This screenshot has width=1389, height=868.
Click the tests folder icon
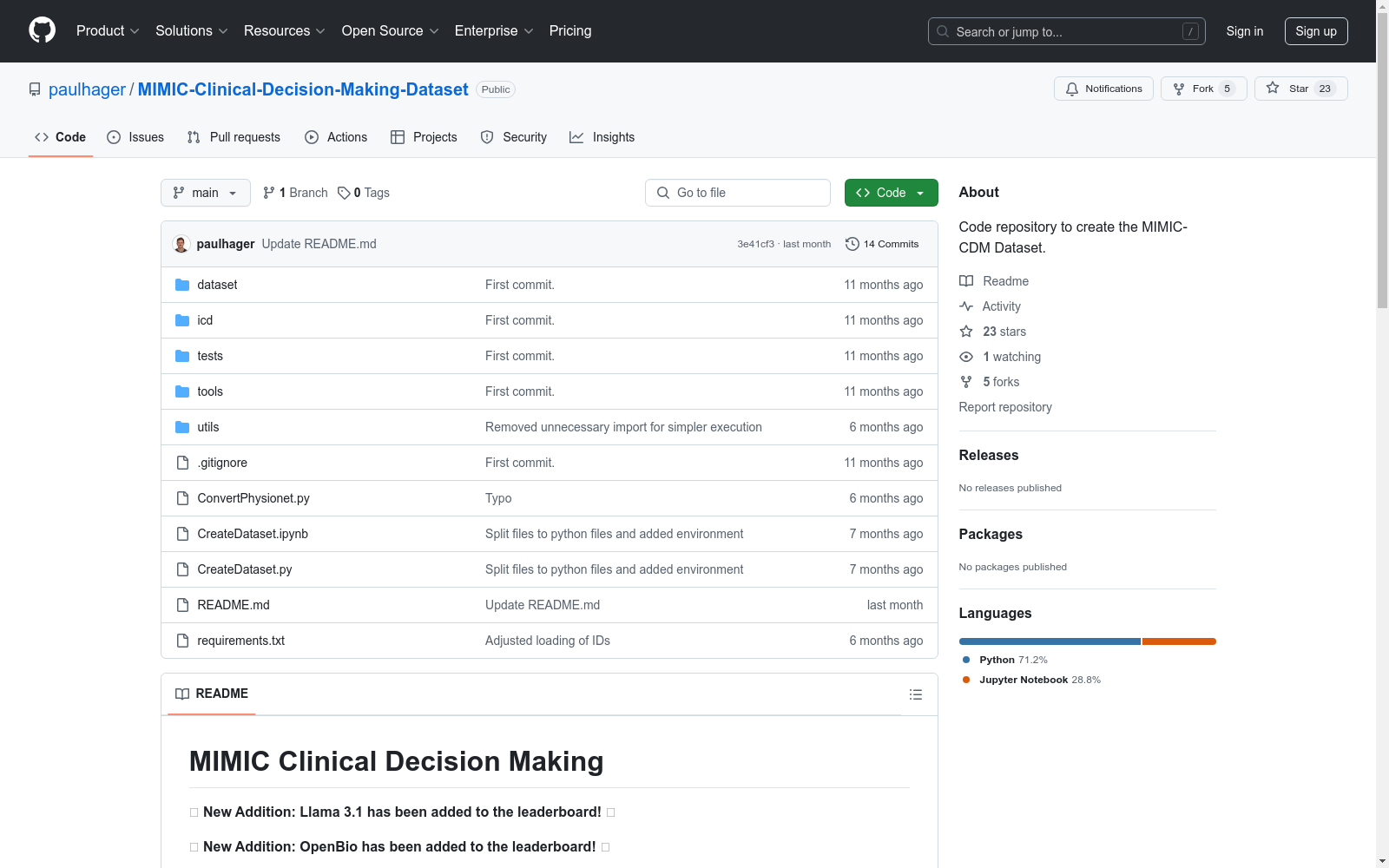182,356
